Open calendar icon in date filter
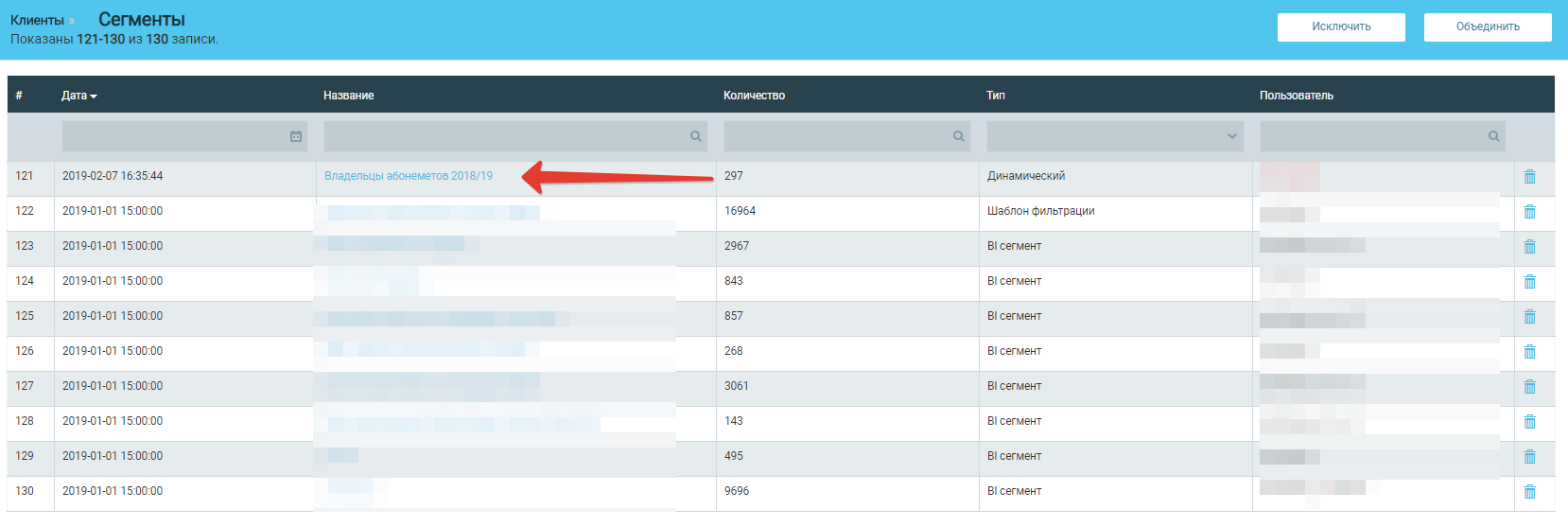 tap(295, 136)
